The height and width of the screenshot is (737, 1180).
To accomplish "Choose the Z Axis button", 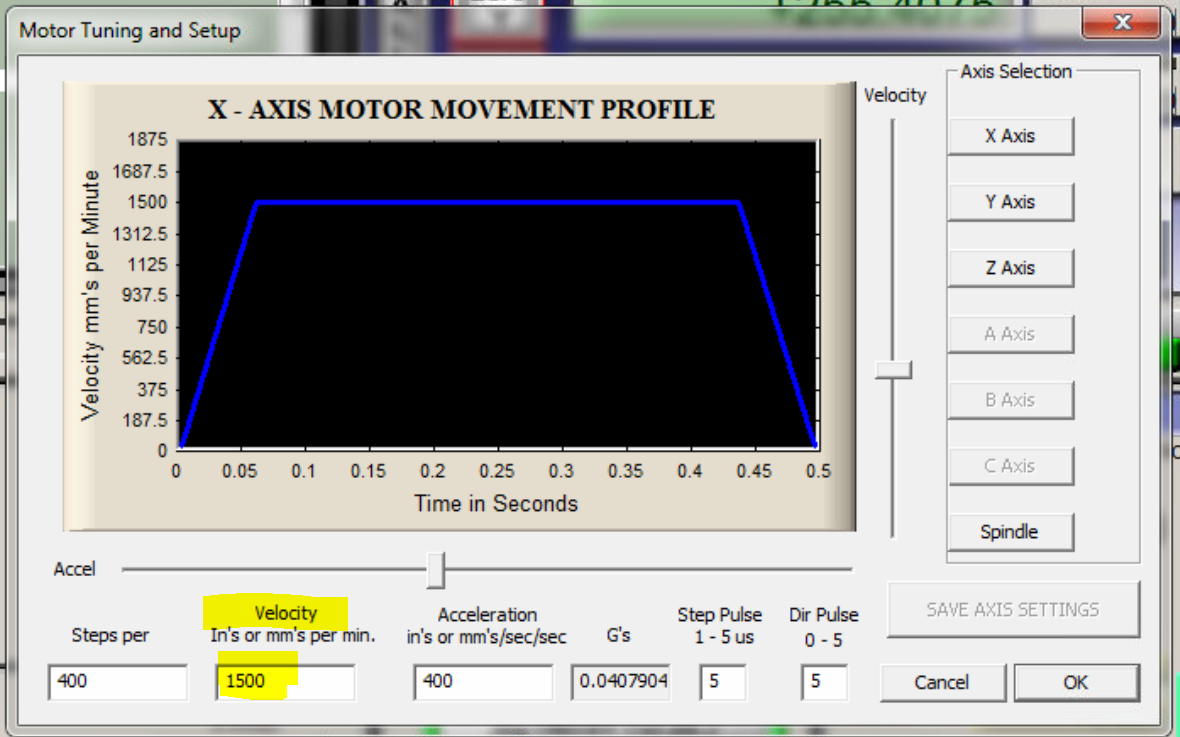I will pyautogui.click(x=1010, y=268).
